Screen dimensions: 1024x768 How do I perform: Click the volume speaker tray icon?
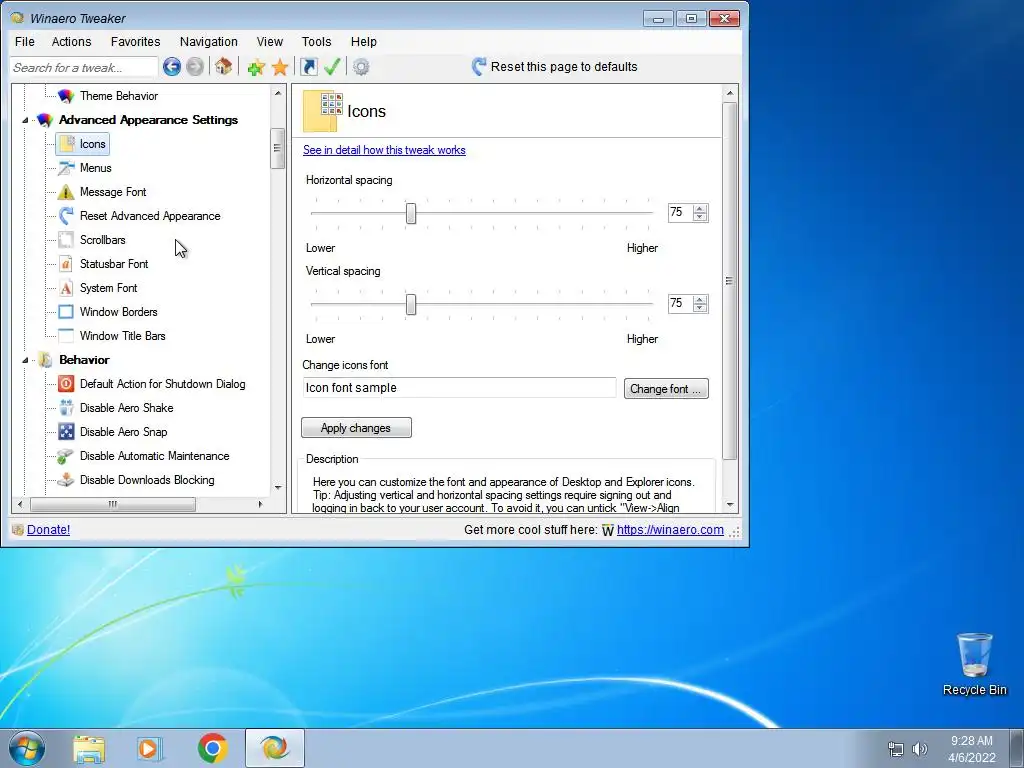tap(920, 749)
